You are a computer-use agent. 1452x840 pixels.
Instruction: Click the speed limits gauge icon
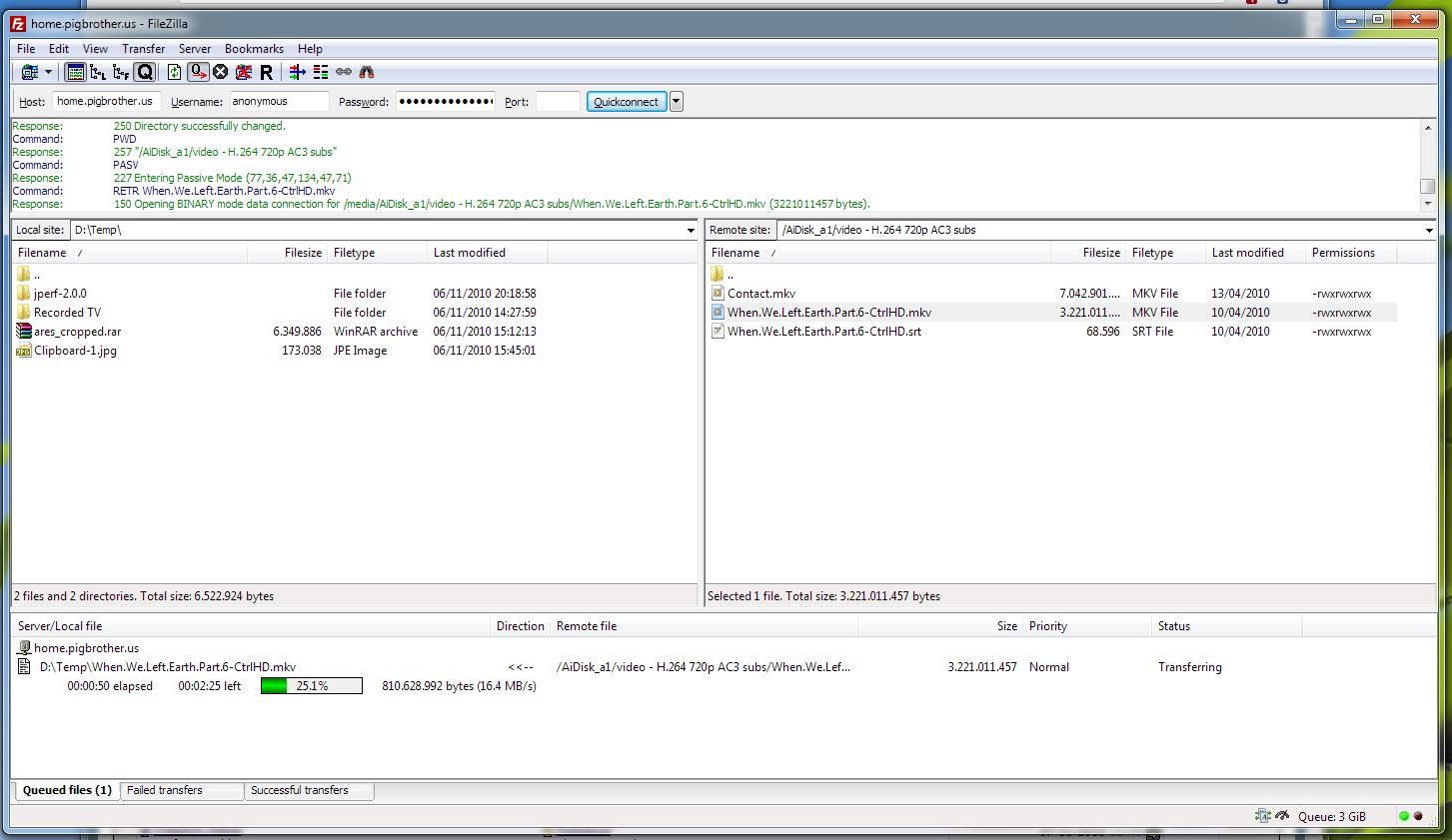click(x=1283, y=816)
